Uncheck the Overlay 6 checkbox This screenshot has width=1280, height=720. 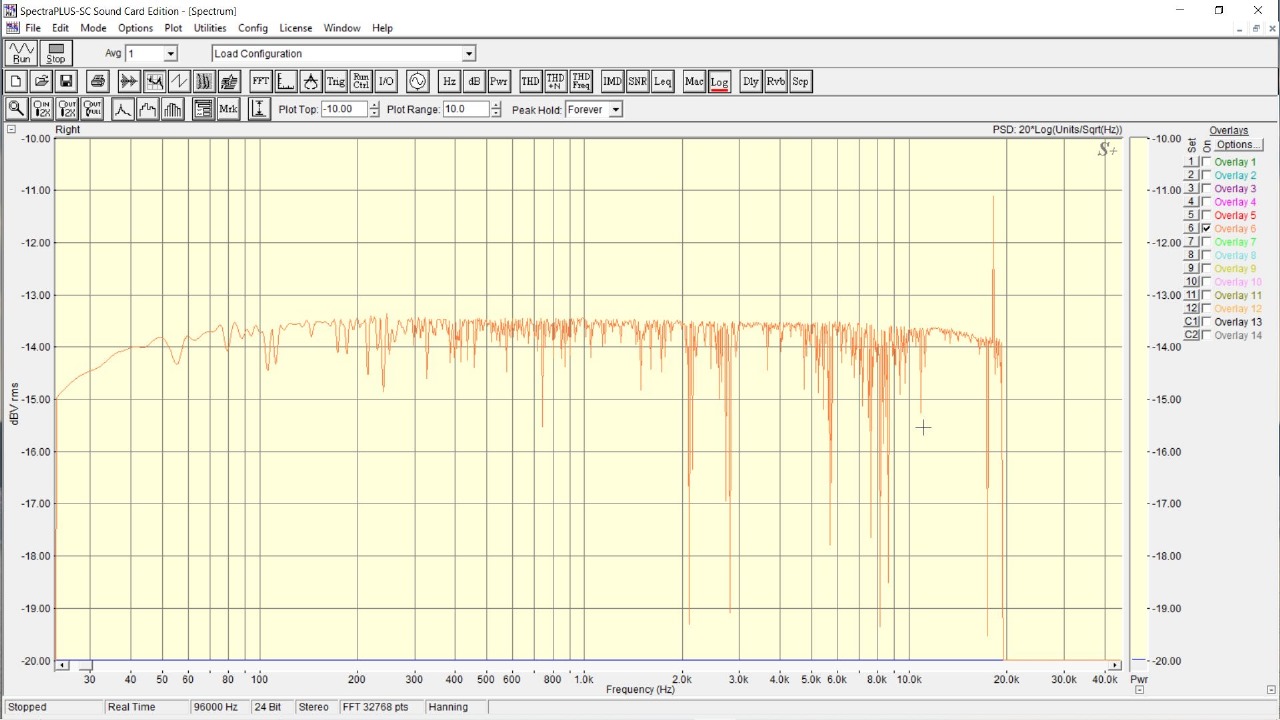click(1206, 229)
